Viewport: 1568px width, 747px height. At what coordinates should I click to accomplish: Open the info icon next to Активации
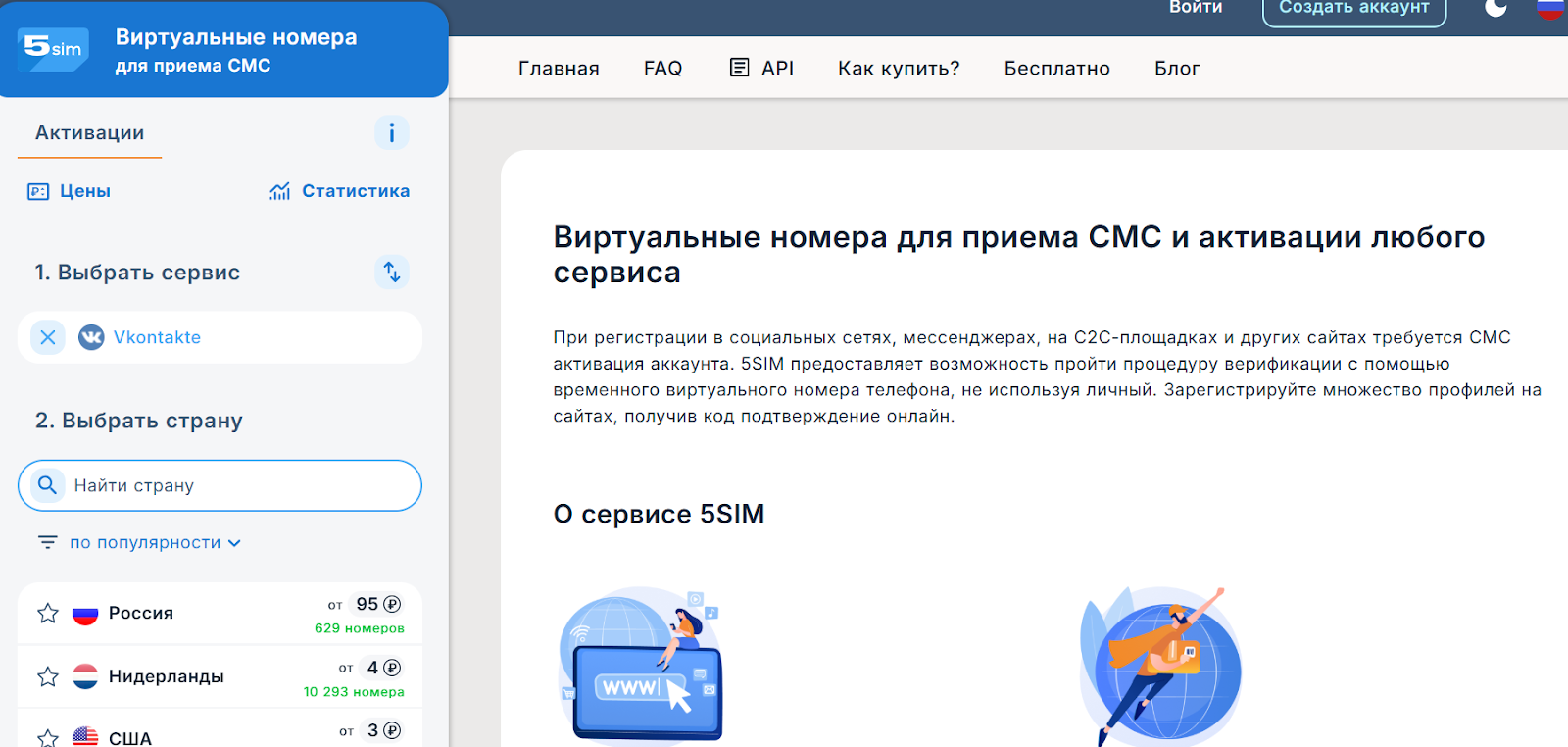pos(391,132)
